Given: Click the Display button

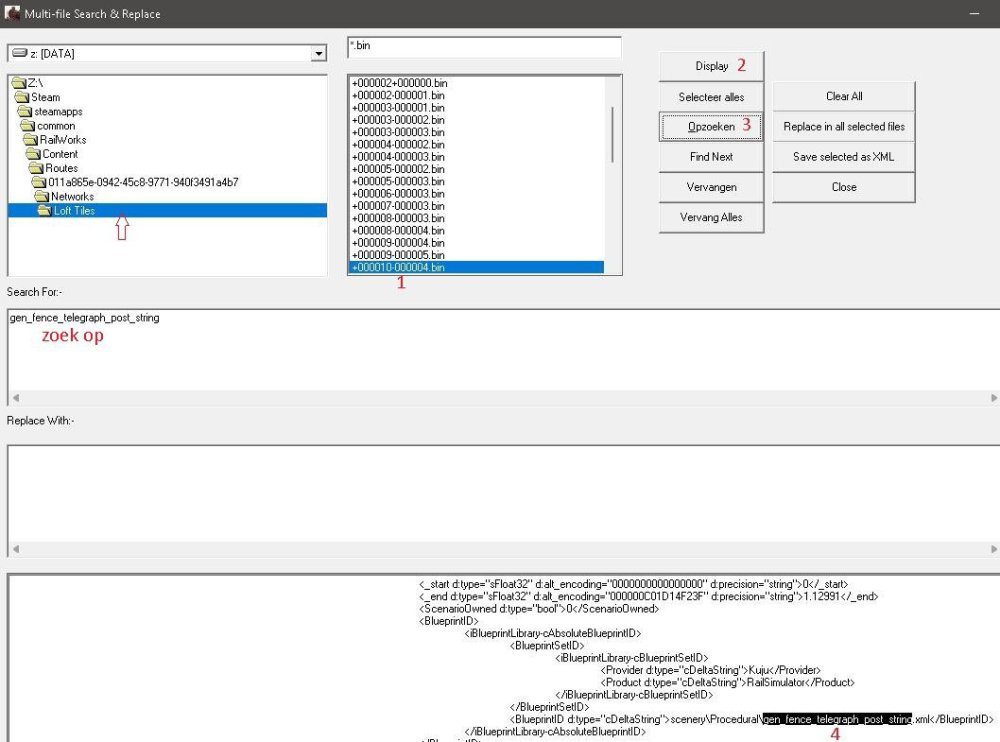Looking at the screenshot, I should [x=711, y=66].
